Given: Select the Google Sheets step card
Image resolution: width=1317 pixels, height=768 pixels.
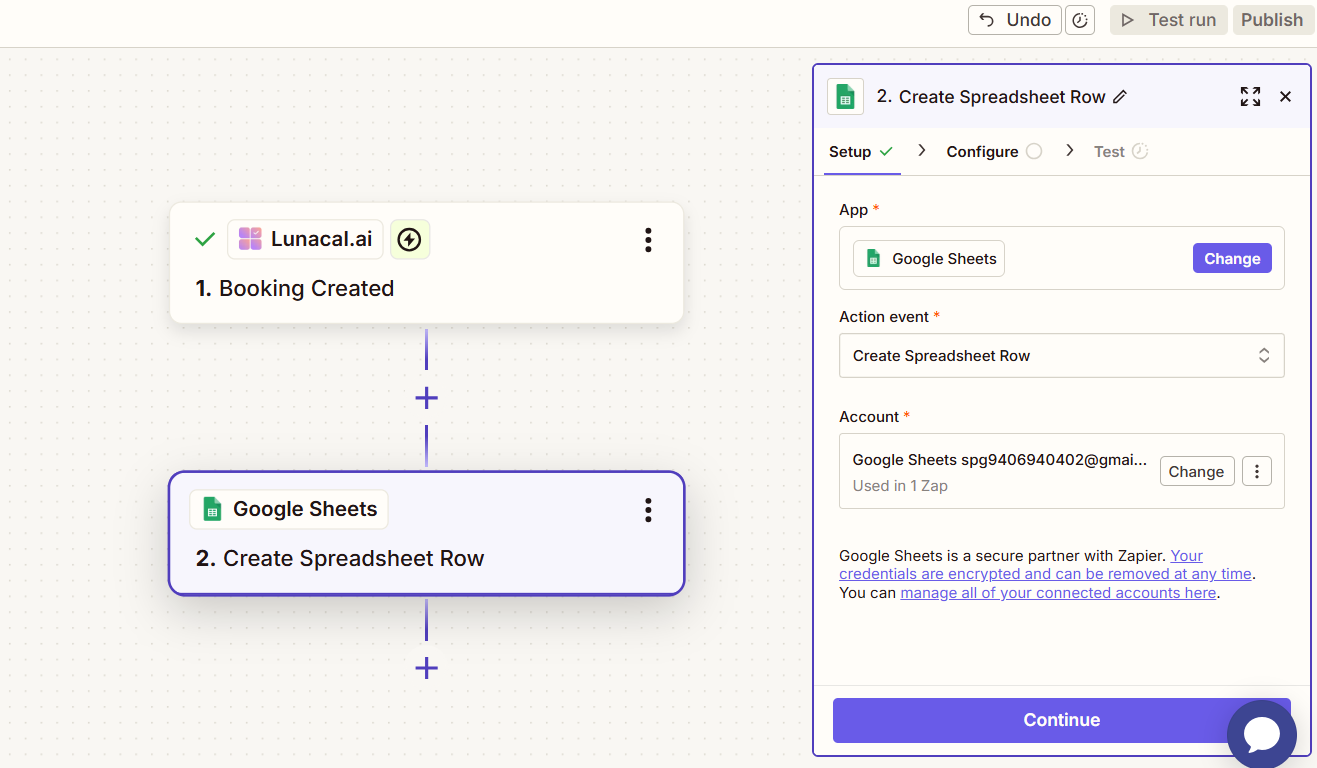Looking at the screenshot, I should pos(426,533).
